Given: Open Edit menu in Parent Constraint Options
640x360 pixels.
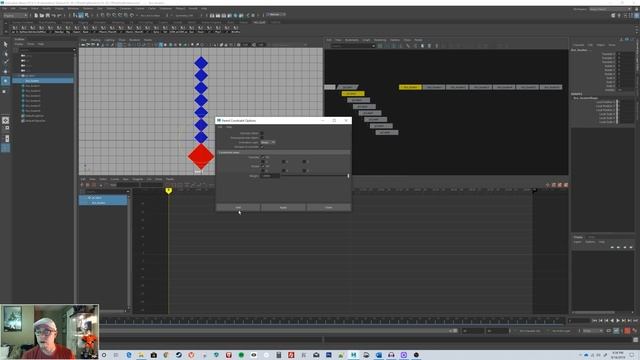Looking at the screenshot, I should point(220,127).
